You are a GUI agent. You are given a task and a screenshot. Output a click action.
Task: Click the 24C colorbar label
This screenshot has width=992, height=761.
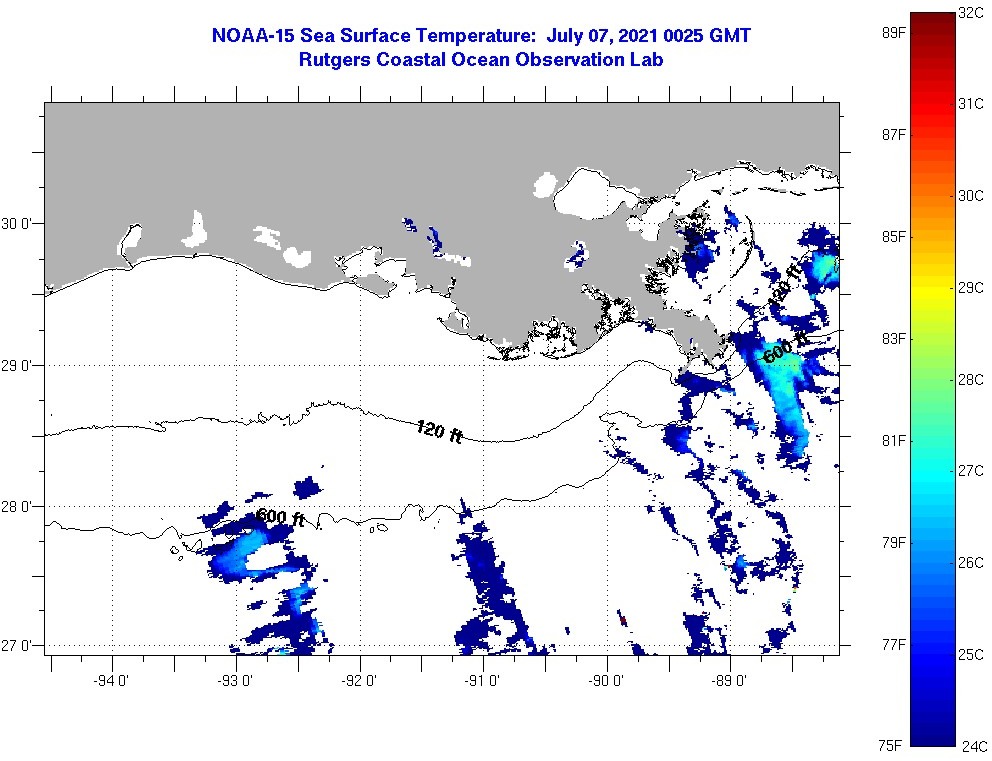tap(974, 746)
